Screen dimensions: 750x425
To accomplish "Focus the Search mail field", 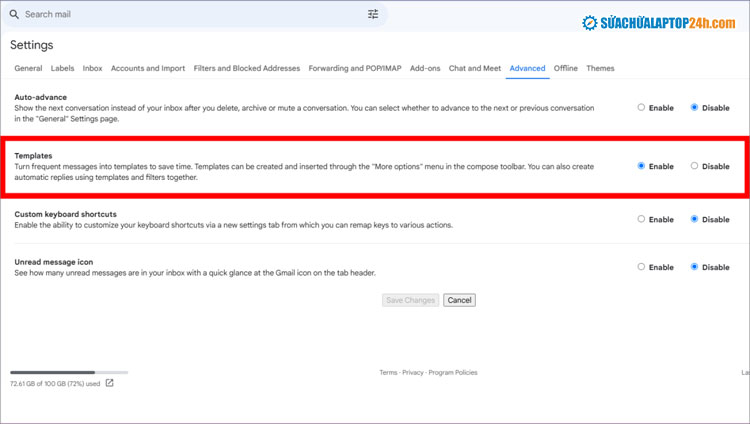I will [194, 14].
